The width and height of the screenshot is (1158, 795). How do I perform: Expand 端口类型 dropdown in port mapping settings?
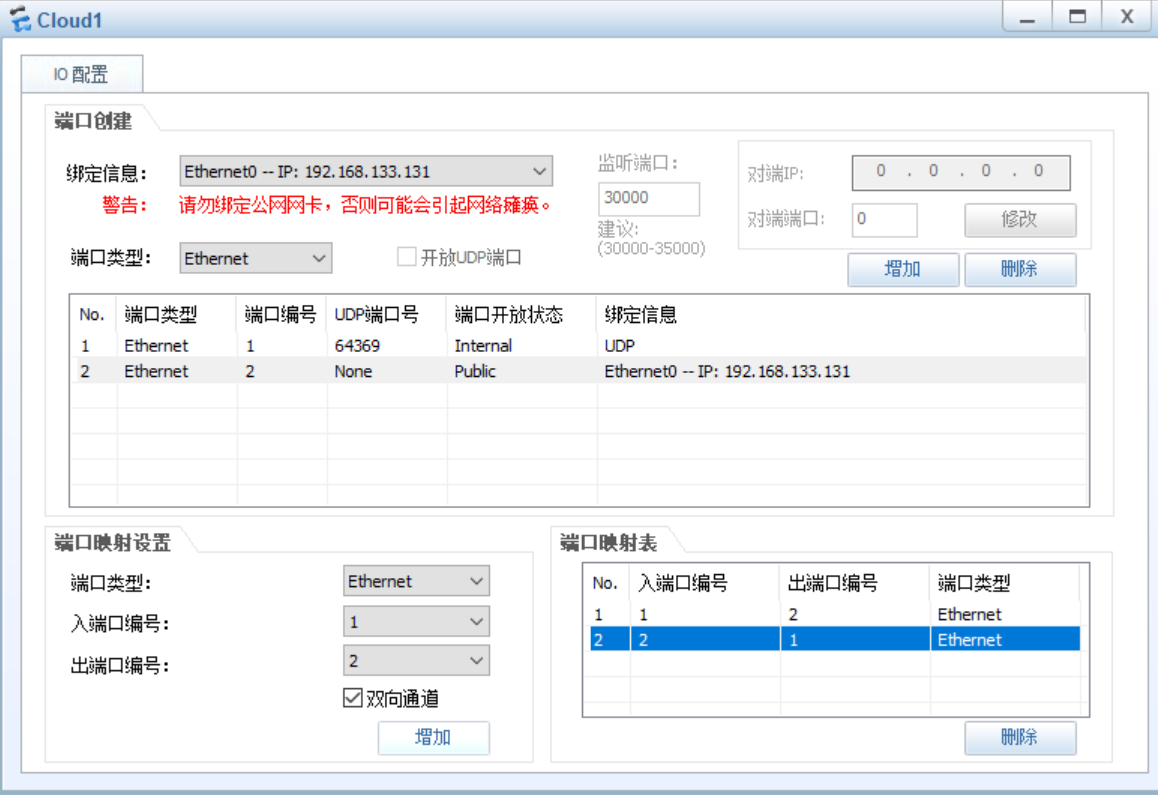[476, 581]
